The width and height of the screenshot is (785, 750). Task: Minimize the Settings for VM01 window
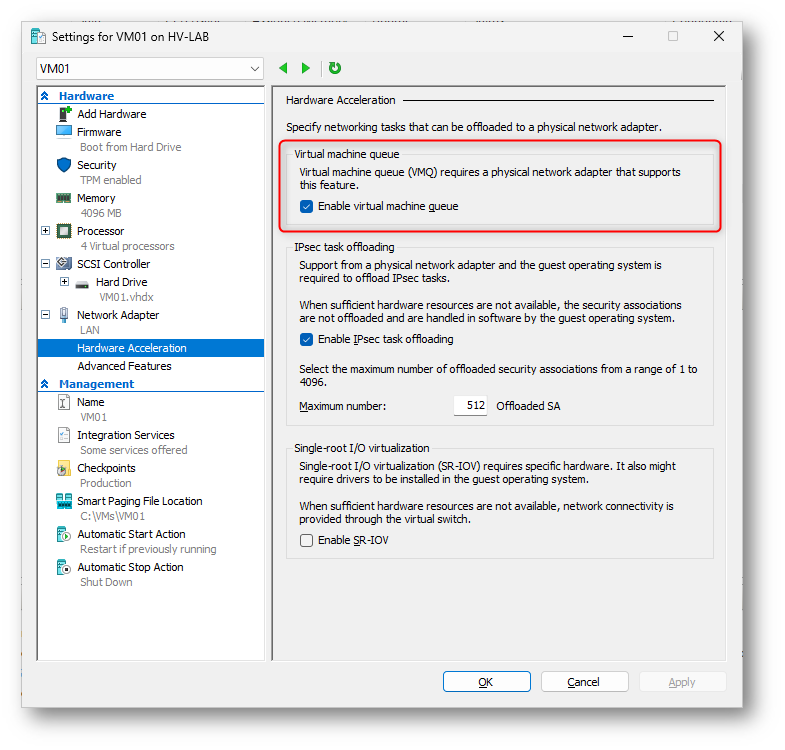click(x=628, y=36)
